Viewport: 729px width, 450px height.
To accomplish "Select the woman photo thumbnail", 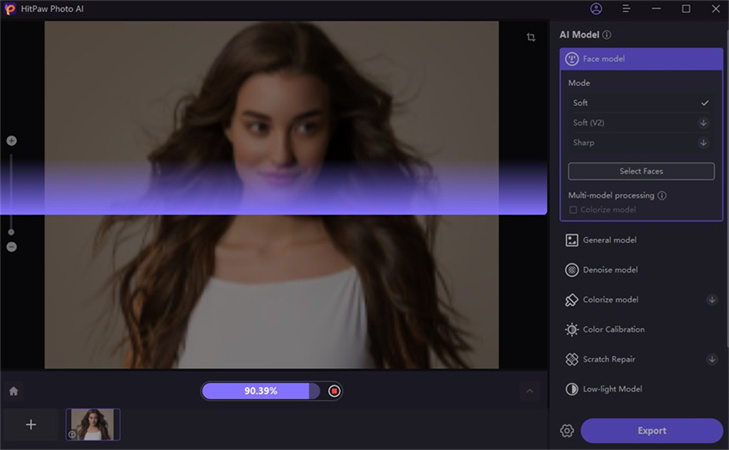I will (93, 424).
